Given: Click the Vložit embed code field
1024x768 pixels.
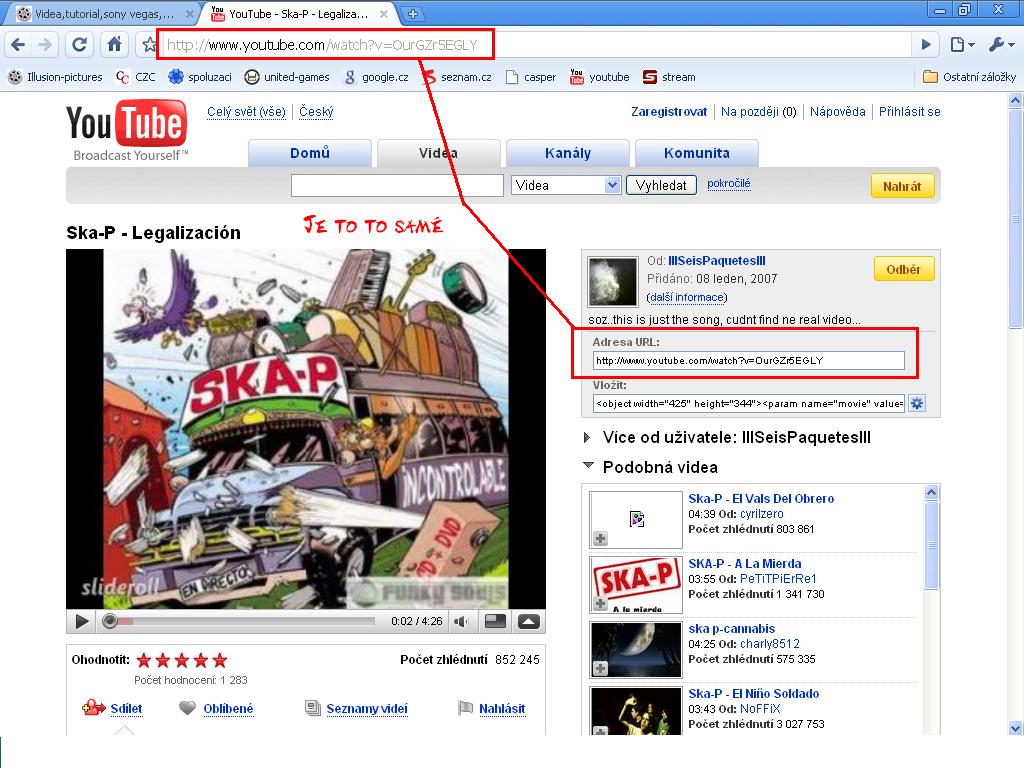Looking at the screenshot, I should coord(750,403).
